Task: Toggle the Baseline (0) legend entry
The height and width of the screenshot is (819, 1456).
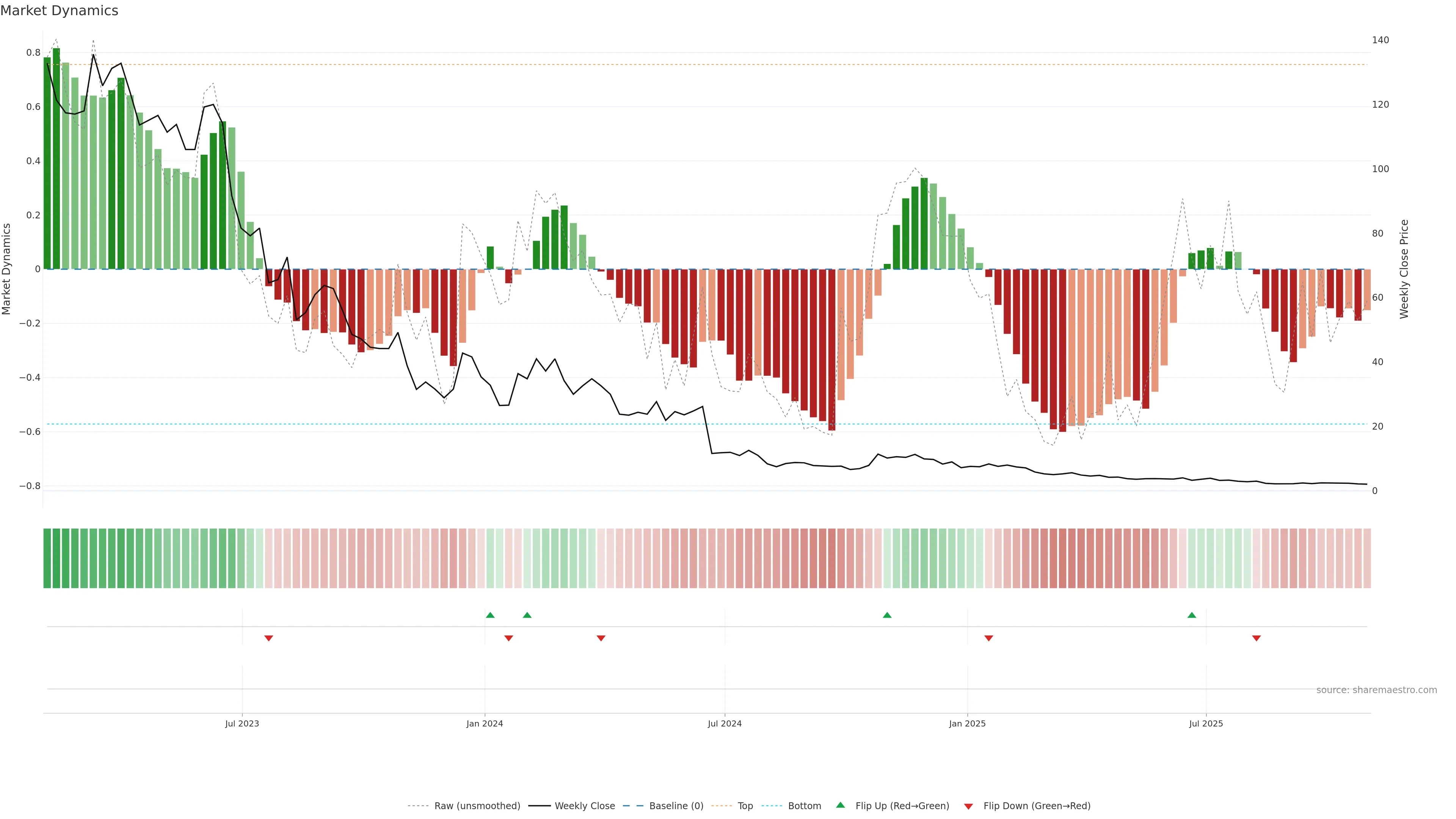Action: [x=676, y=806]
